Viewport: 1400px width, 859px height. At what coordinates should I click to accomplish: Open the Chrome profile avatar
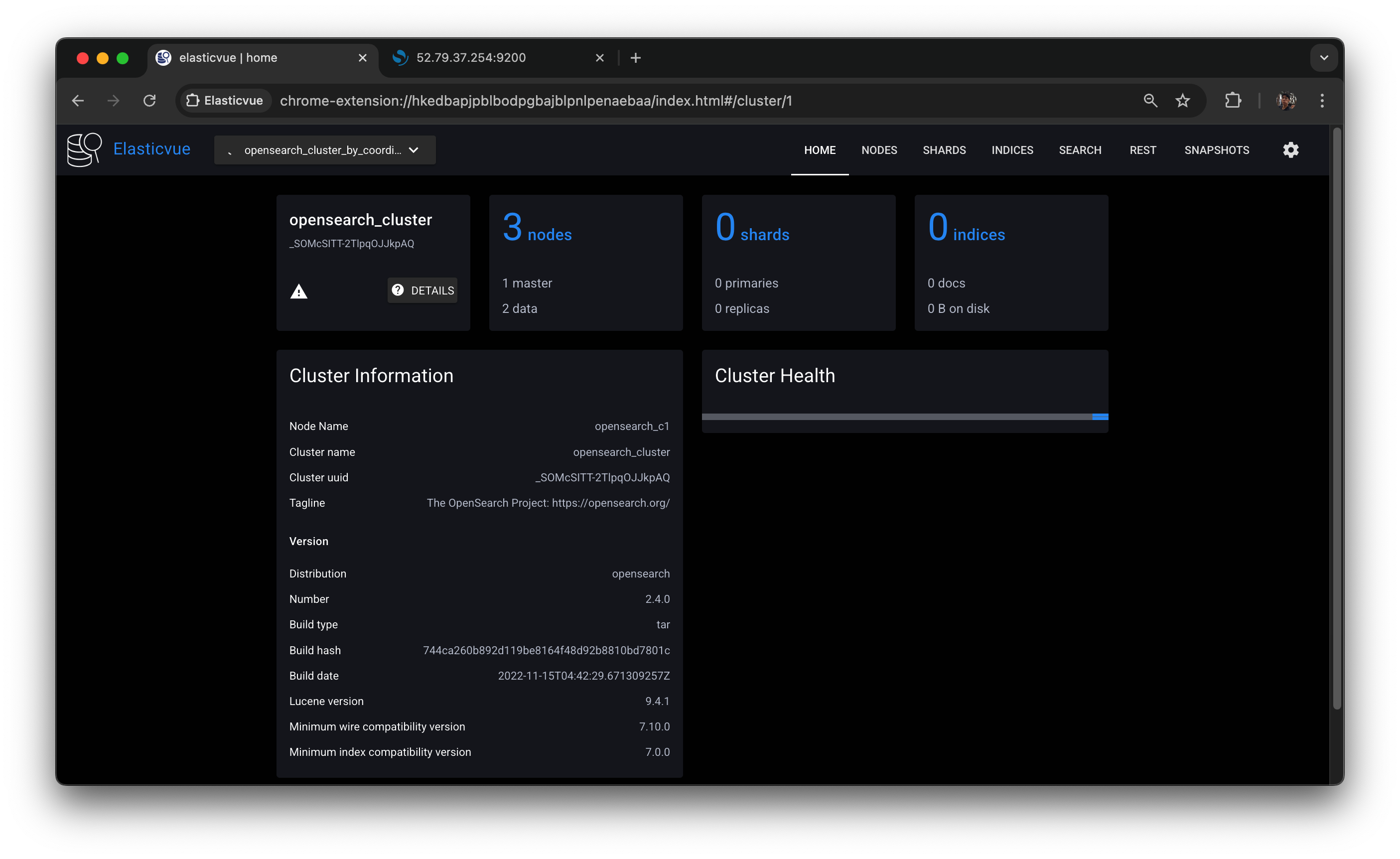point(1286,101)
